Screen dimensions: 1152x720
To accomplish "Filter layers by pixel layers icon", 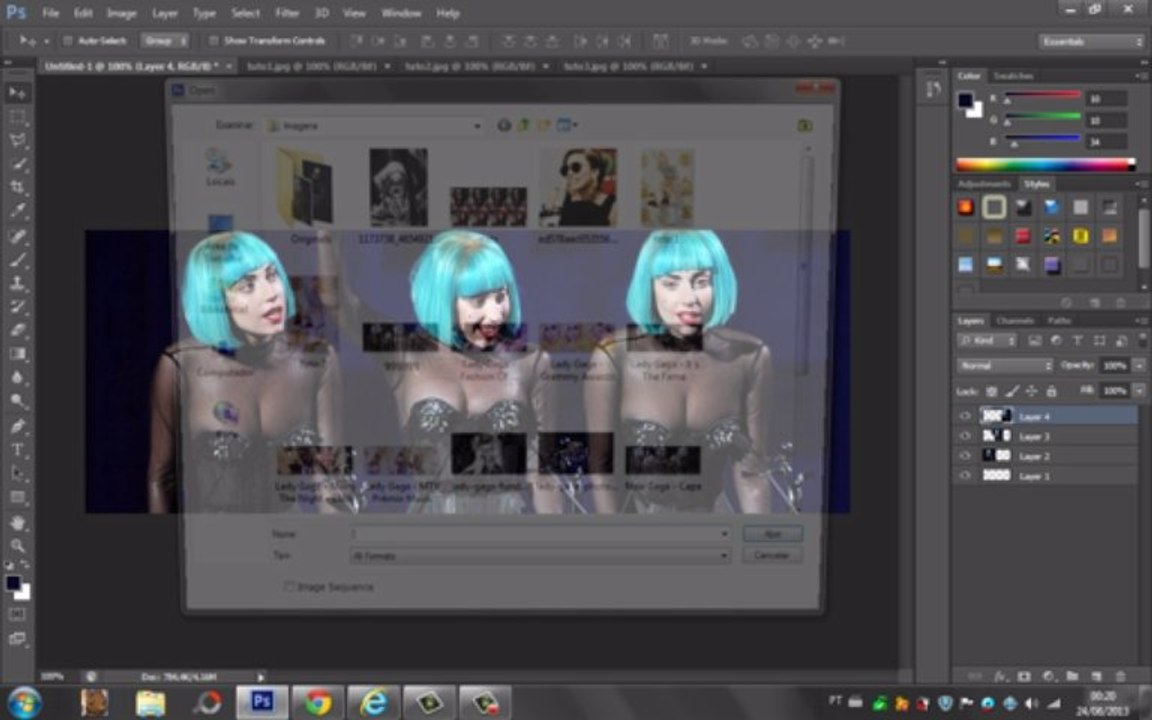I will [1034, 341].
